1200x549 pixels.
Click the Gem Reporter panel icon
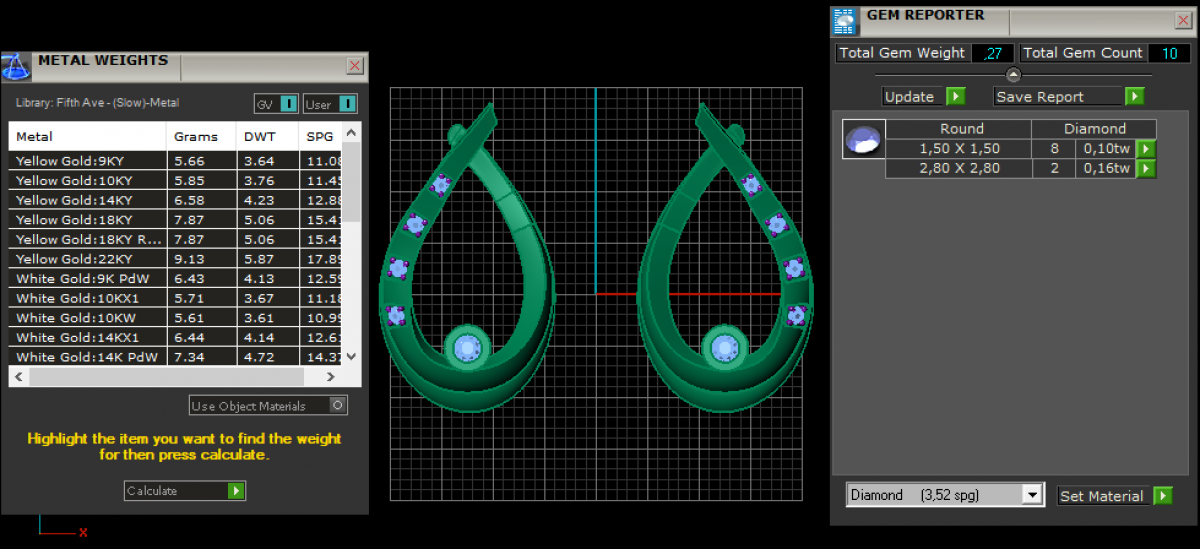pyautogui.click(x=845, y=21)
